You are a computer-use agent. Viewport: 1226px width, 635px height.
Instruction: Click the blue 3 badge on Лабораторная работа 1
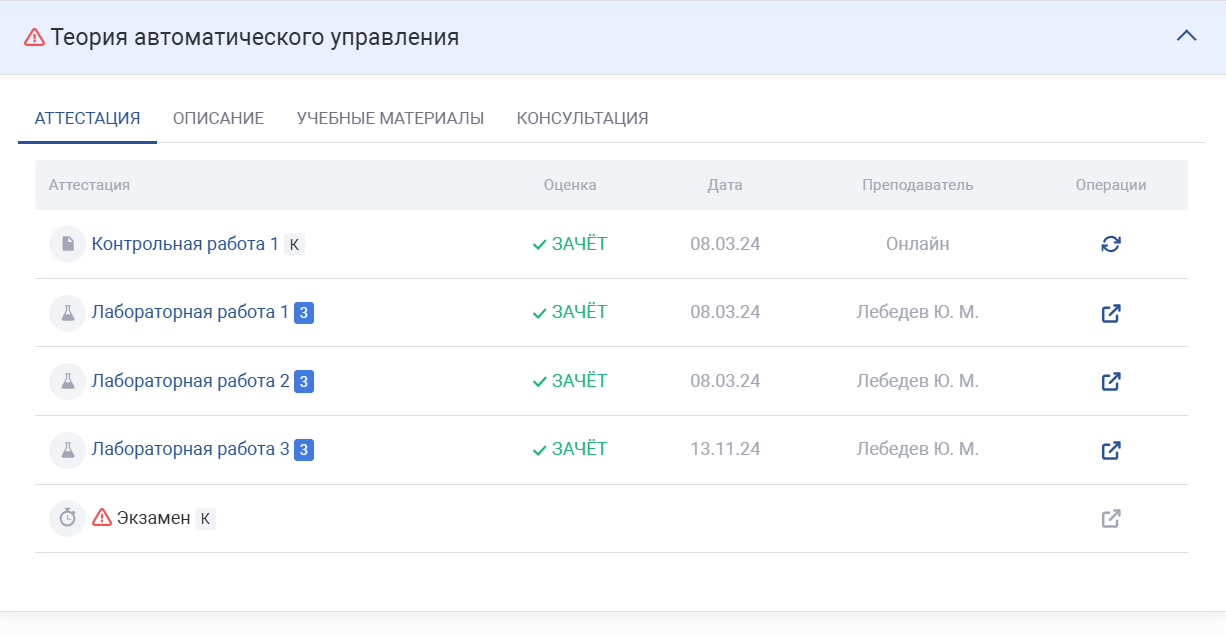click(x=304, y=313)
